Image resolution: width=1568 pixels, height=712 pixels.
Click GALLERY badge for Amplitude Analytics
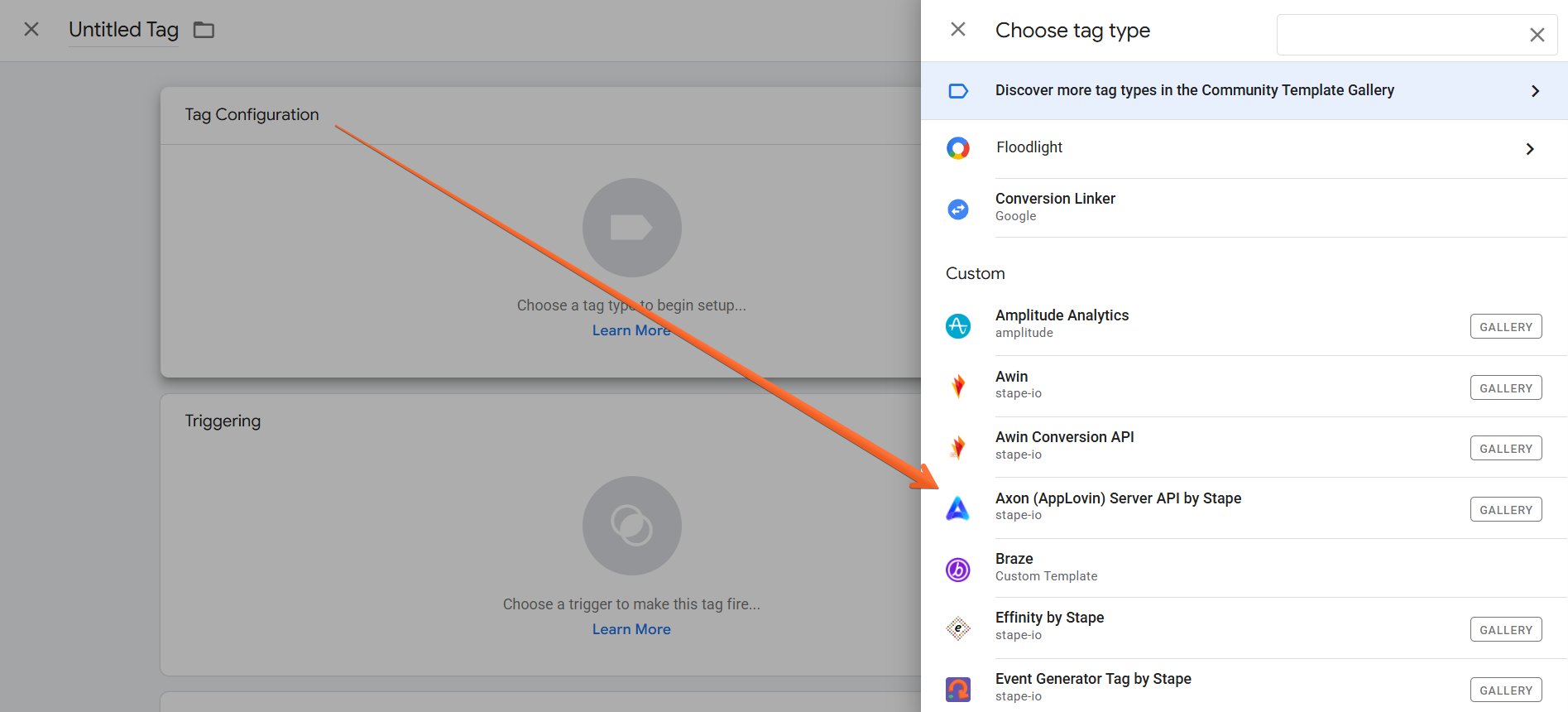coord(1506,327)
